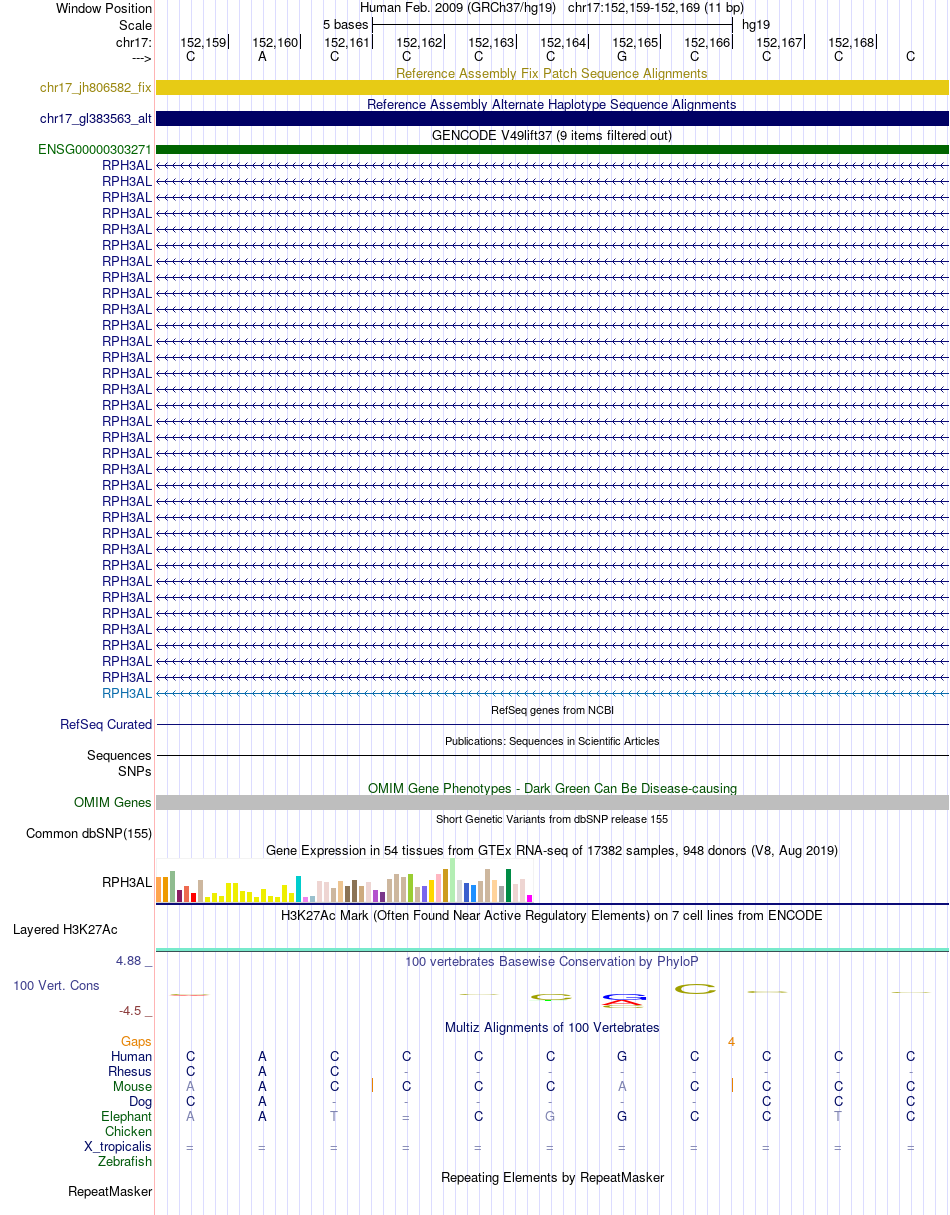
Task: Click the 'Sequences' publications label
Action: pos(119,756)
